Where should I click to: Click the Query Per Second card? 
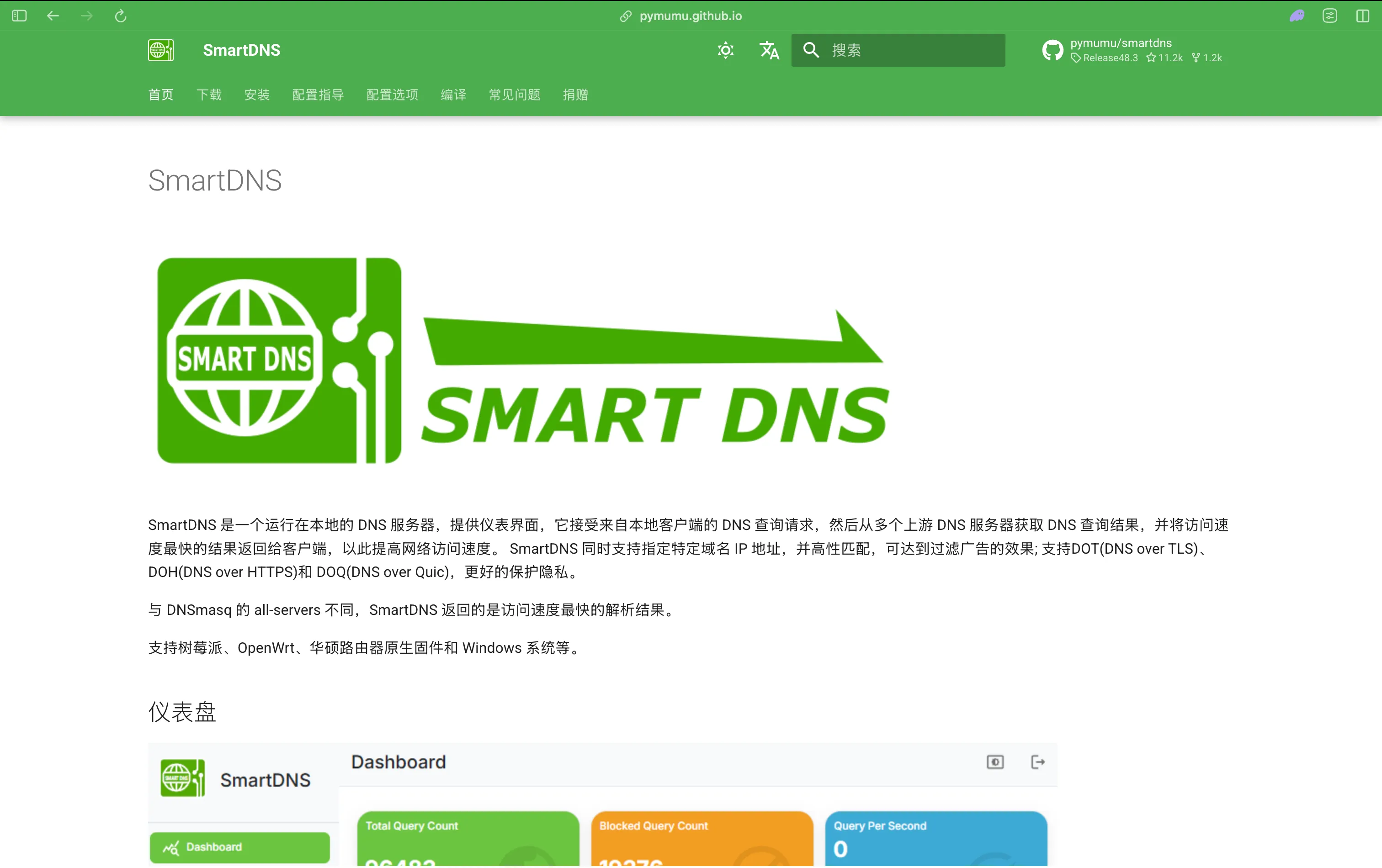[x=936, y=838]
